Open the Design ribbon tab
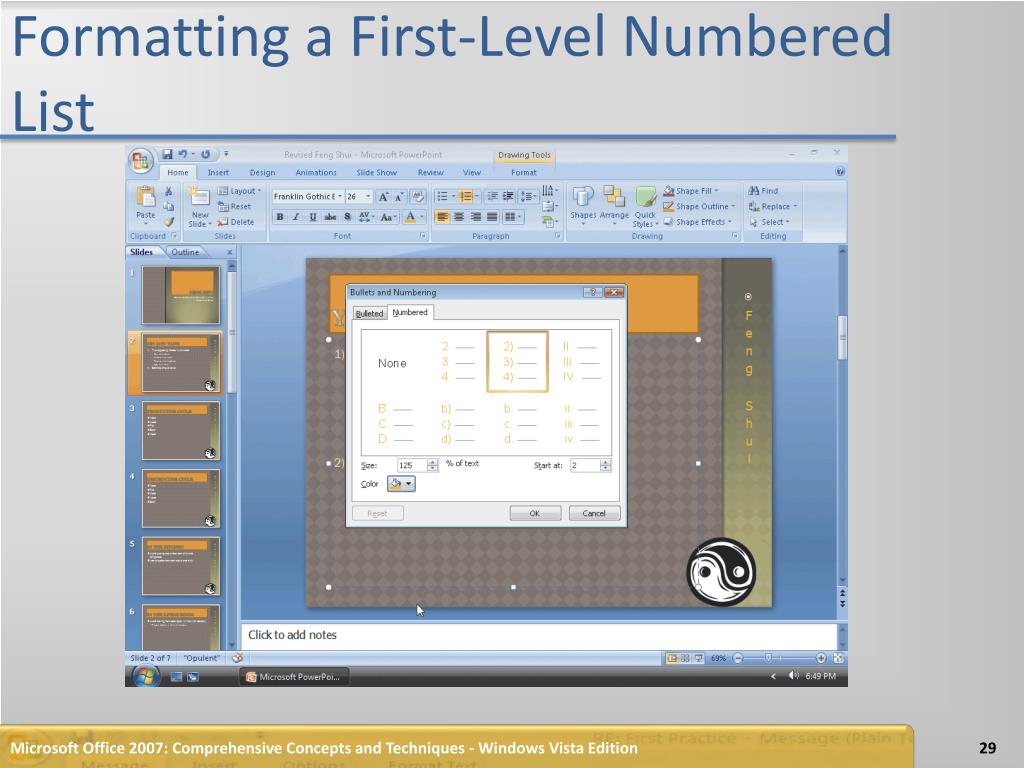The image size is (1024, 768). [262, 172]
